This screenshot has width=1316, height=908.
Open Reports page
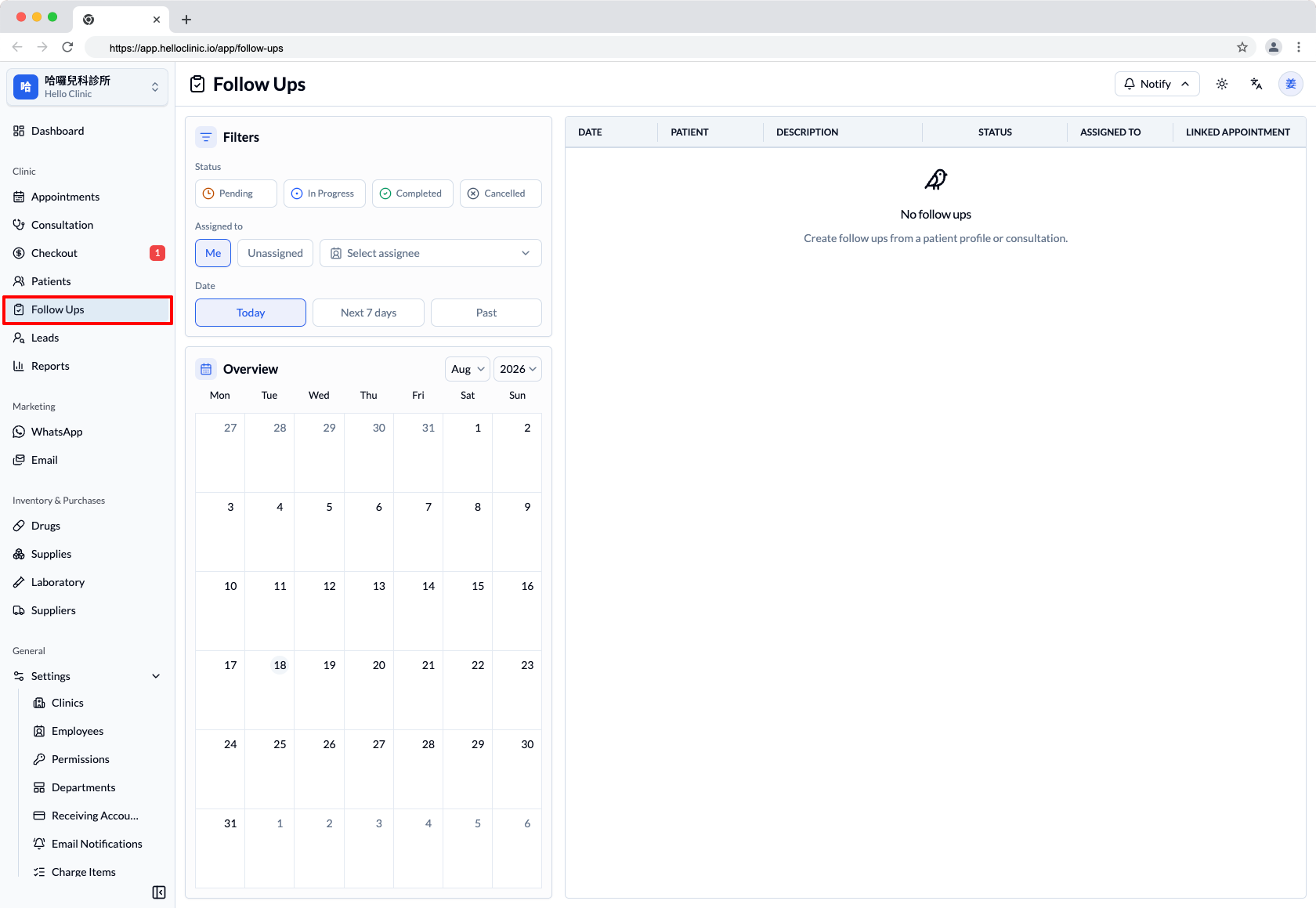pyautogui.click(x=88, y=366)
